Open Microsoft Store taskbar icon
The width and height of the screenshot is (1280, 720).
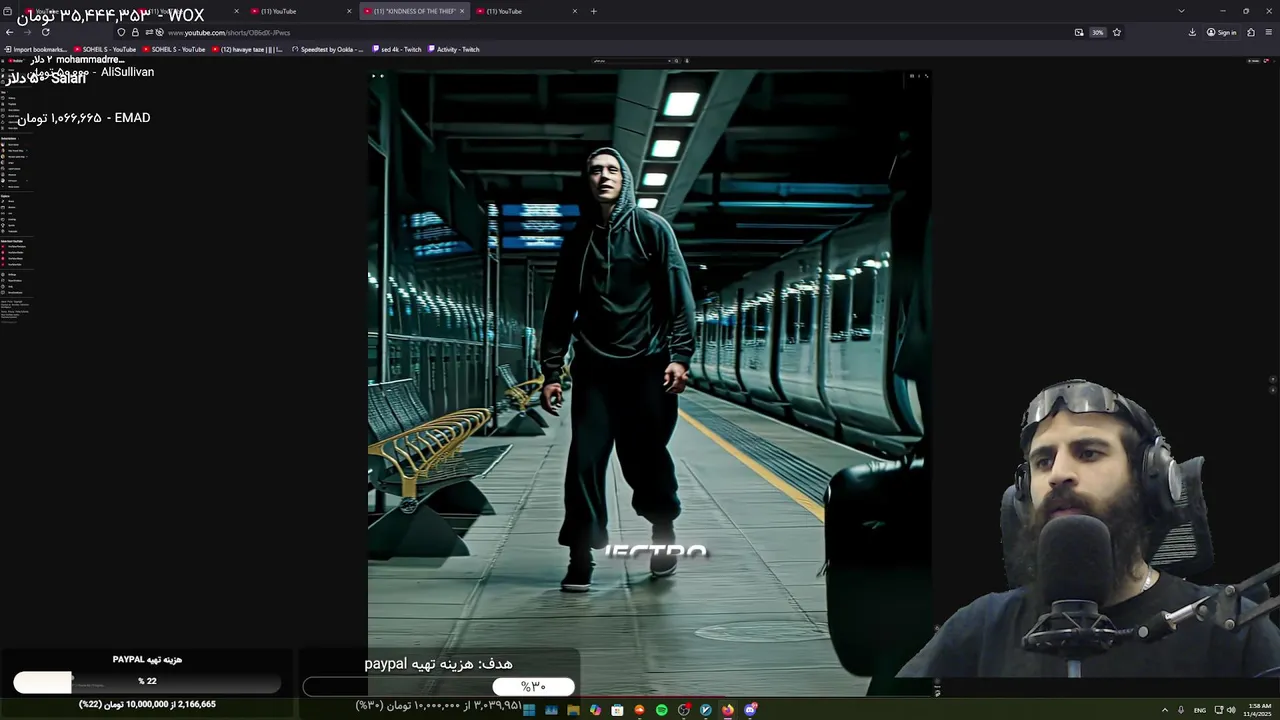point(617,710)
